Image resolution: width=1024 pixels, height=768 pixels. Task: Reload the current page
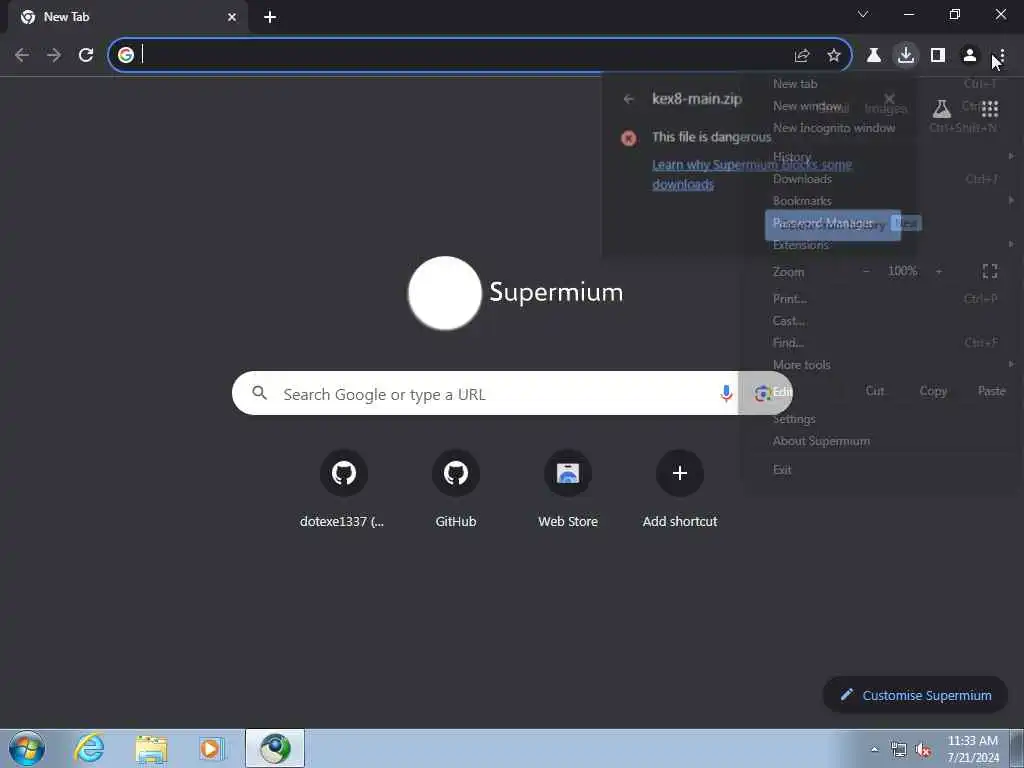(x=86, y=55)
